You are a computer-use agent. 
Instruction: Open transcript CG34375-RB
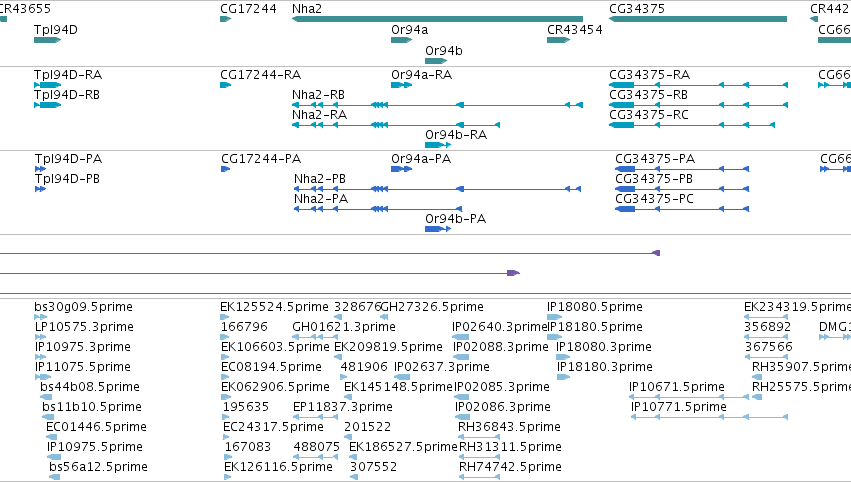point(649,95)
